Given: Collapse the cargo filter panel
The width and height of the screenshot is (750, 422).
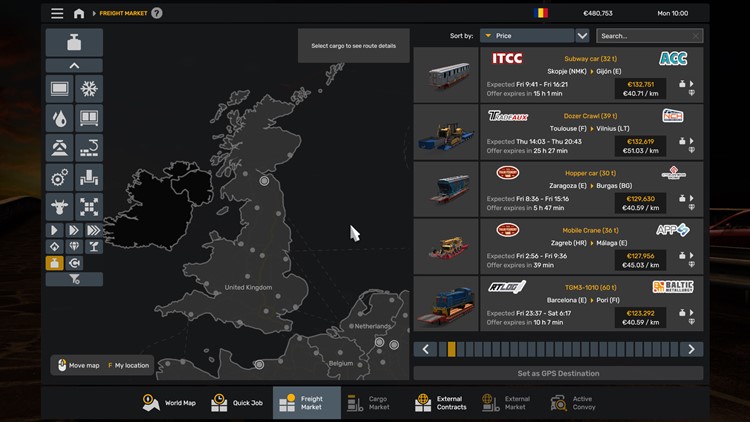Looking at the screenshot, I should point(74,66).
